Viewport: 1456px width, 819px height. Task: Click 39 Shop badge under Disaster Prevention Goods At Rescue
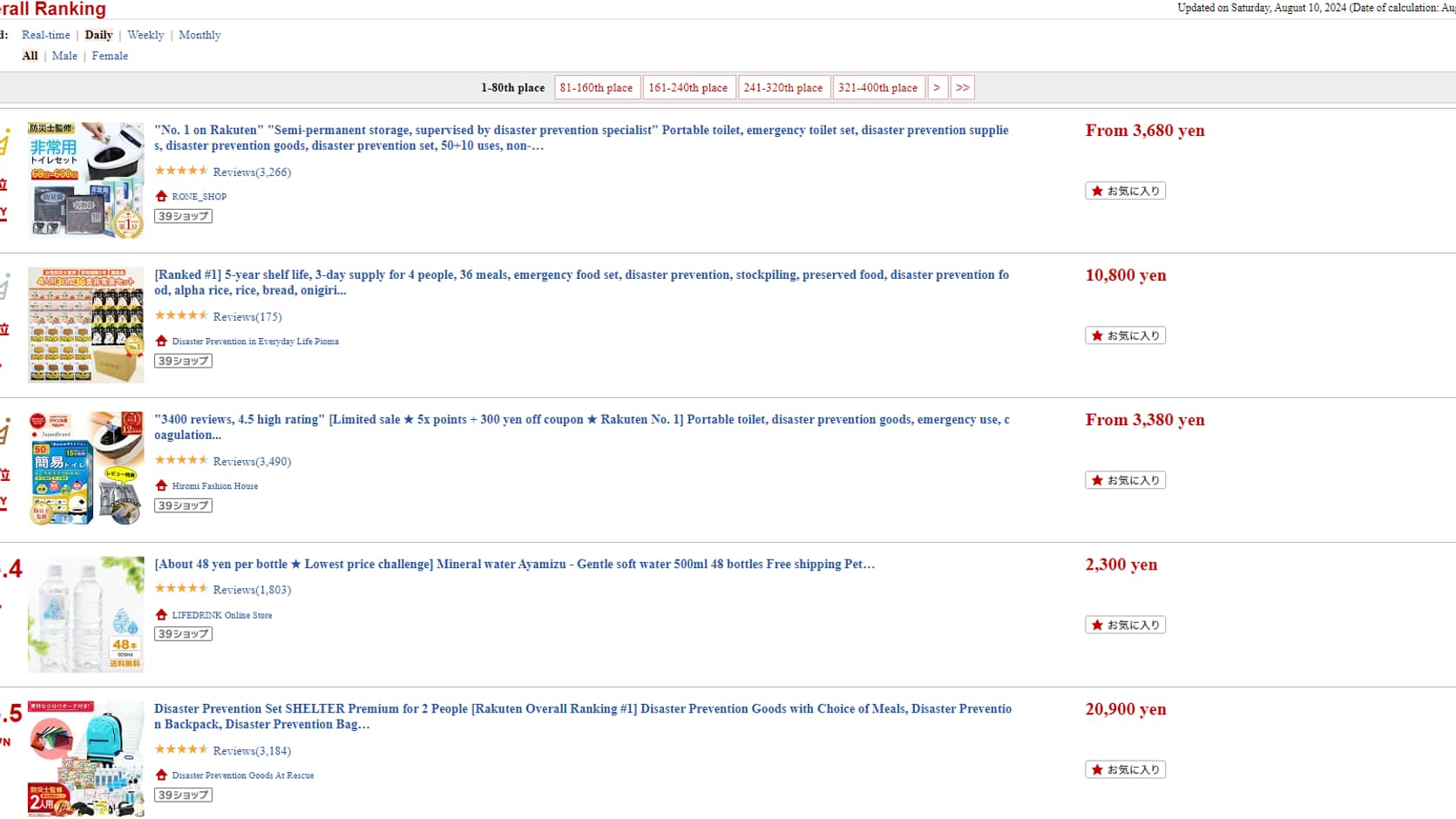[x=183, y=795]
